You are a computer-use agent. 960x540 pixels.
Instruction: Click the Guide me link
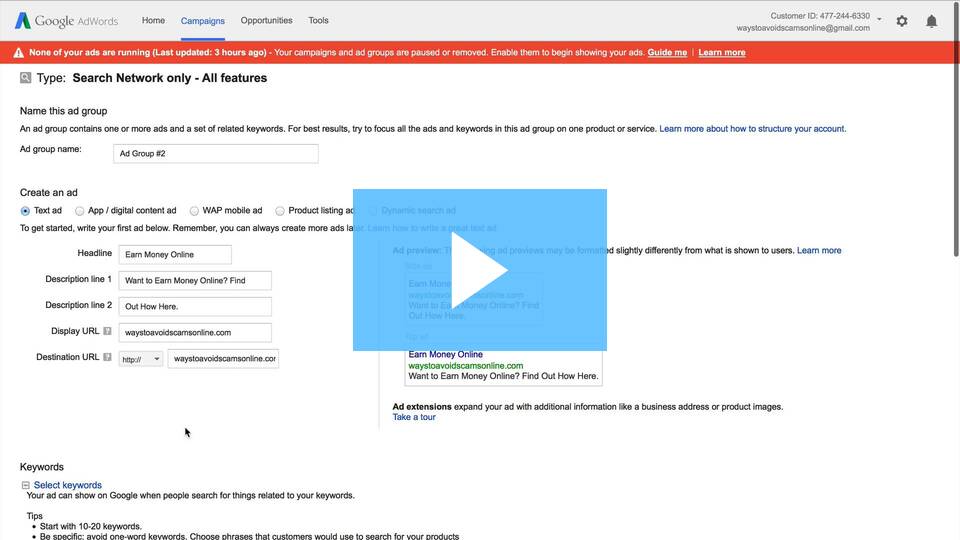667,53
